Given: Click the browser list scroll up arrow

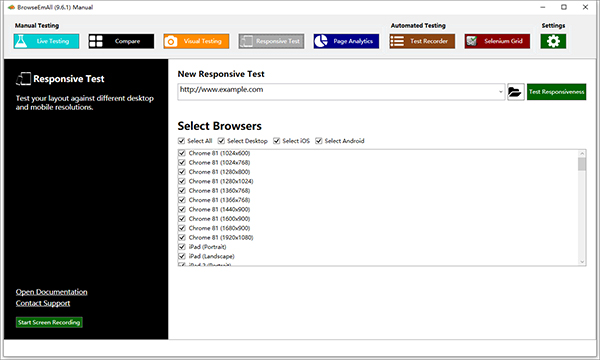Looking at the screenshot, I should click(582, 153).
